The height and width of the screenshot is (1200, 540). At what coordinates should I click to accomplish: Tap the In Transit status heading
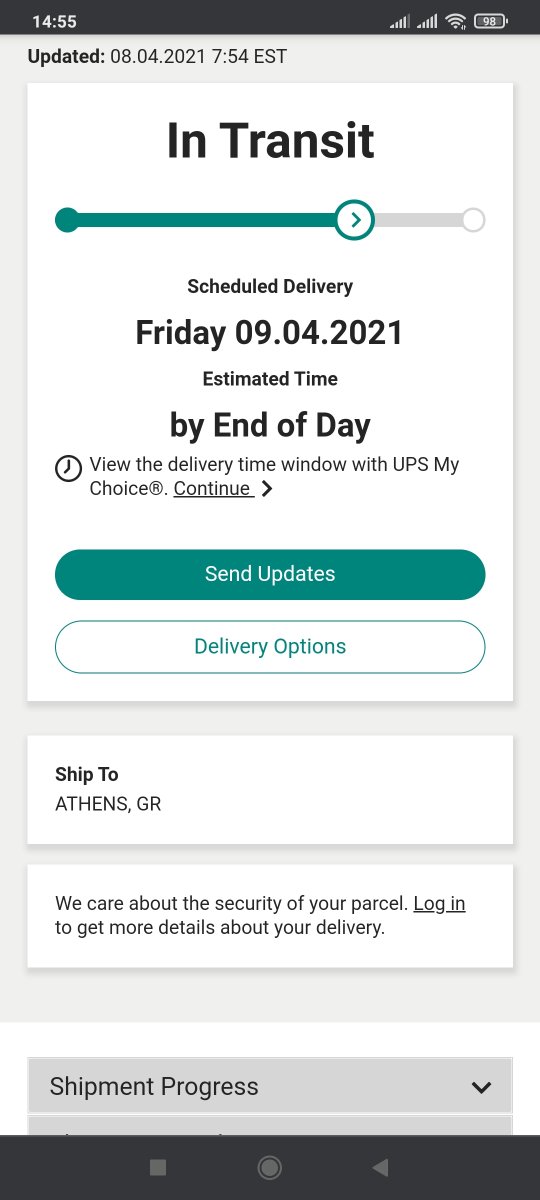(270, 141)
